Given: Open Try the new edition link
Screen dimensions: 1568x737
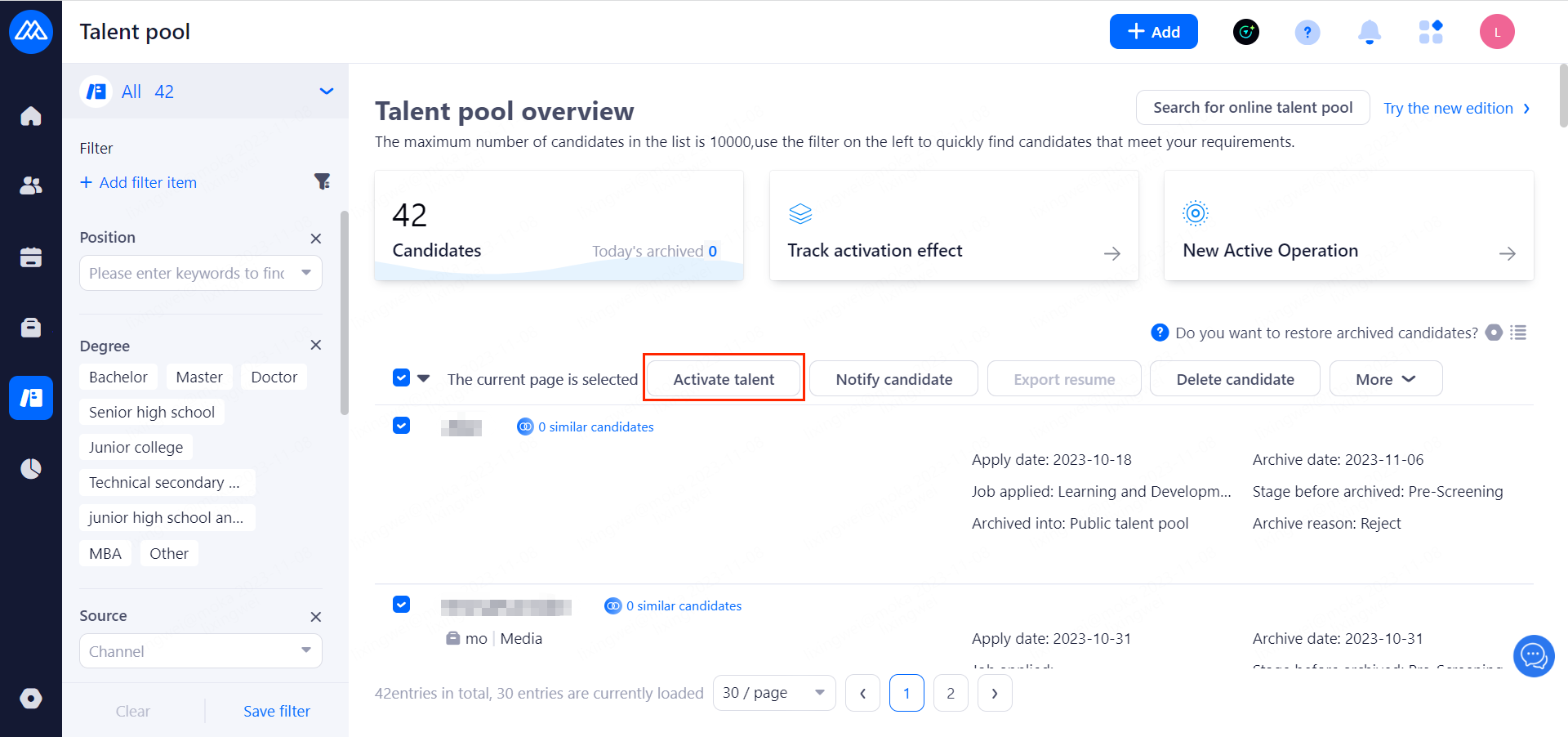Looking at the screenshot, I should click(x=1456, y=108).
